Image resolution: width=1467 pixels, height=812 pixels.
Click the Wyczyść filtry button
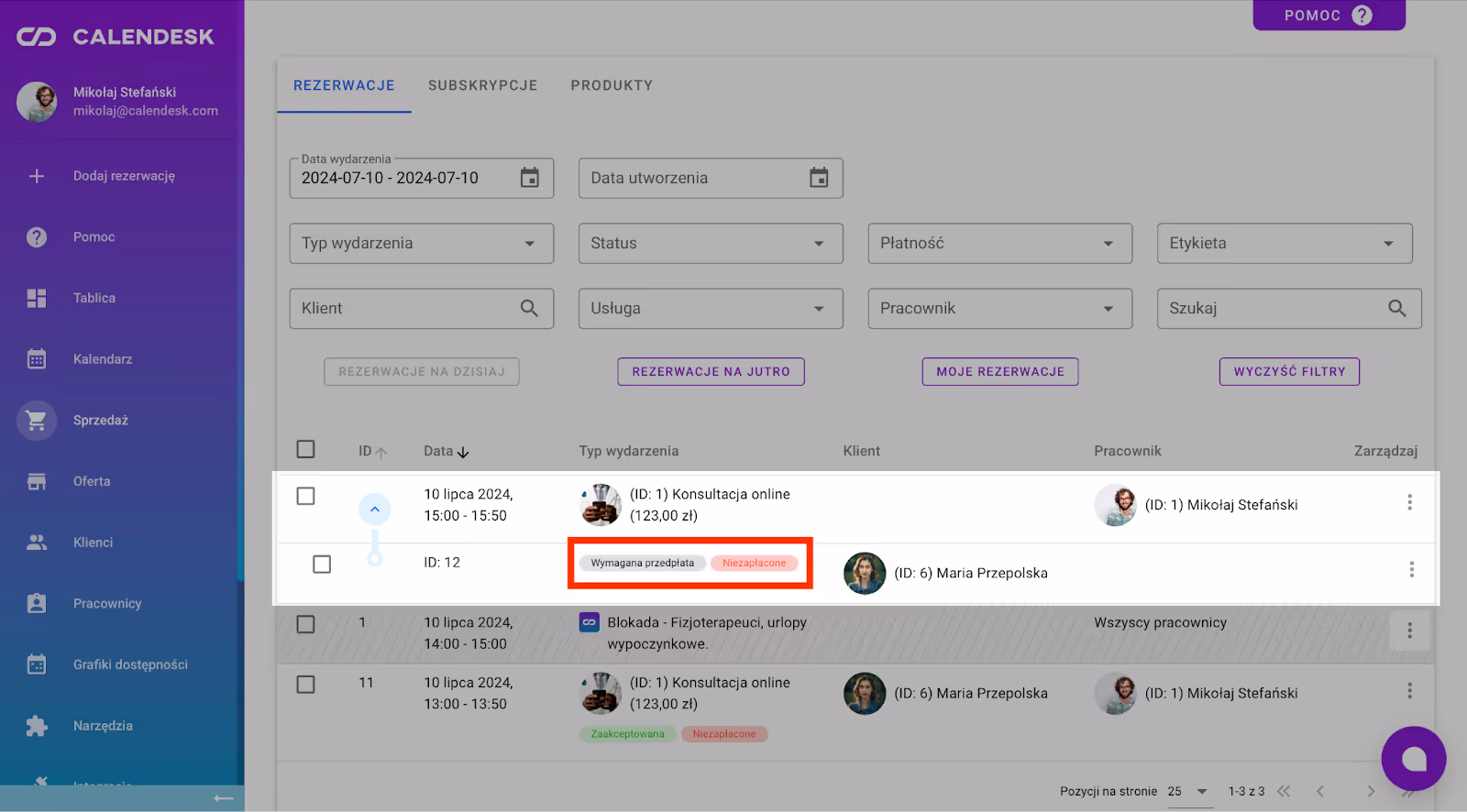[1289, 372]
